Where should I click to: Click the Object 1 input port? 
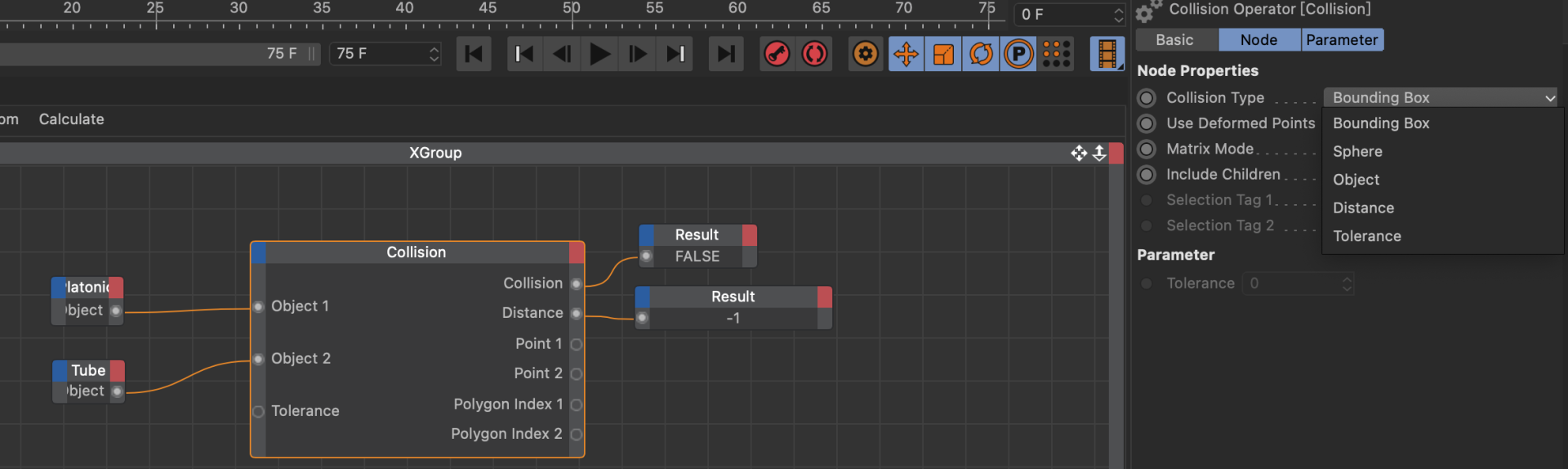(x=258, y=307)
